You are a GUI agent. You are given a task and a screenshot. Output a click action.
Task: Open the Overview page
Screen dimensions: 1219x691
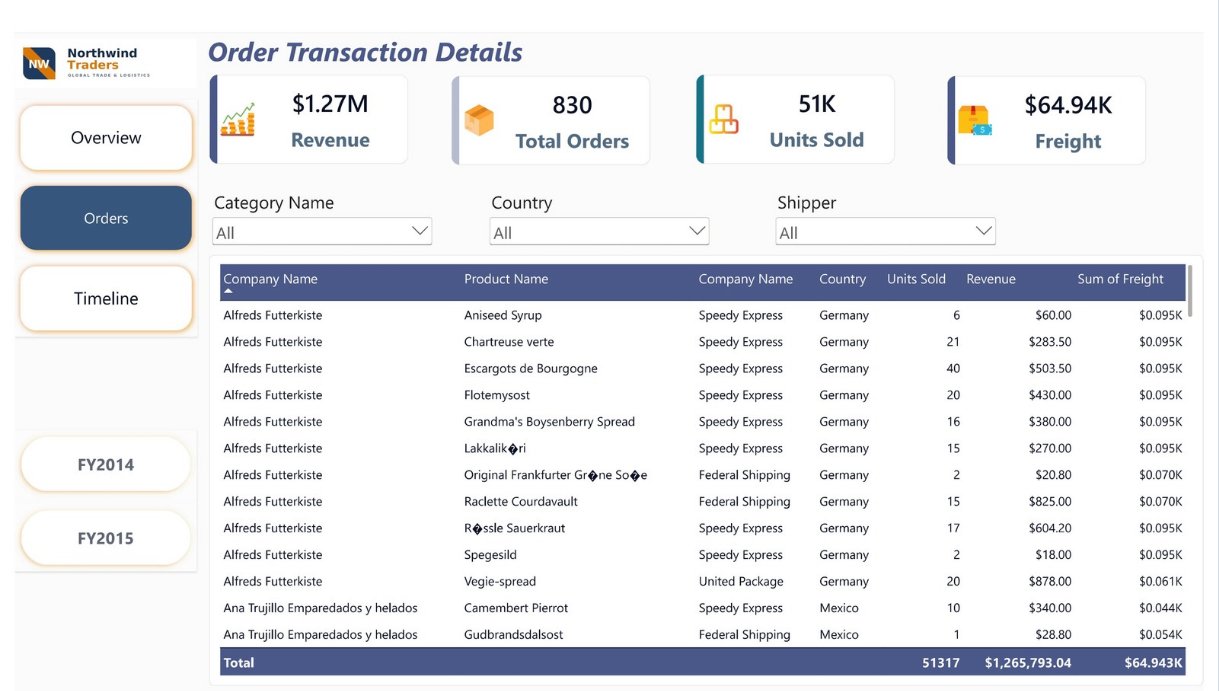[106, 138]
